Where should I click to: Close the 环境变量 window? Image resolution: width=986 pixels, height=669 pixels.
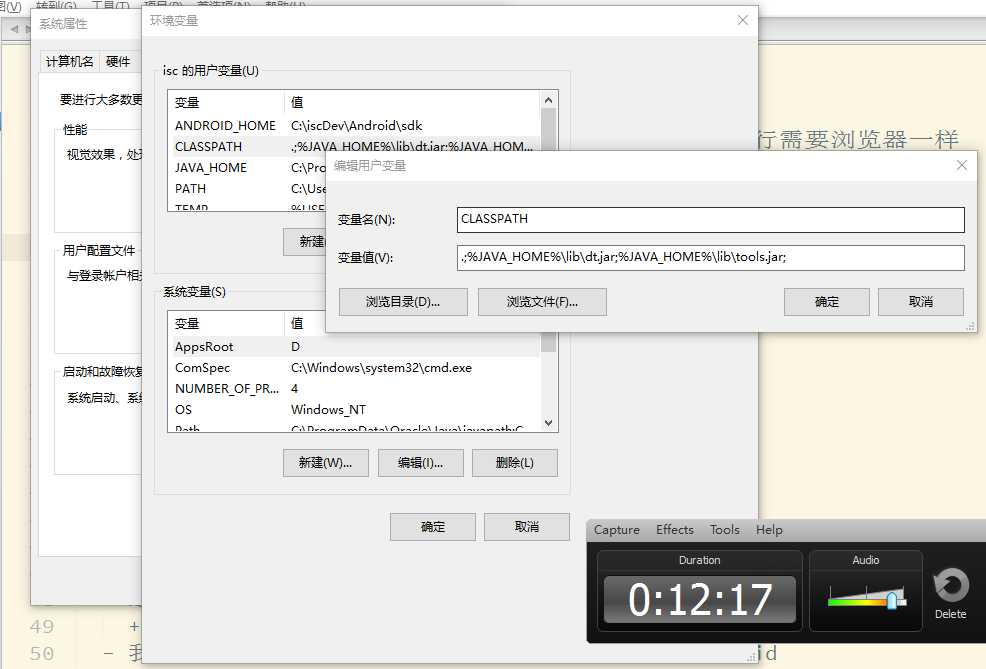[743, 20]
